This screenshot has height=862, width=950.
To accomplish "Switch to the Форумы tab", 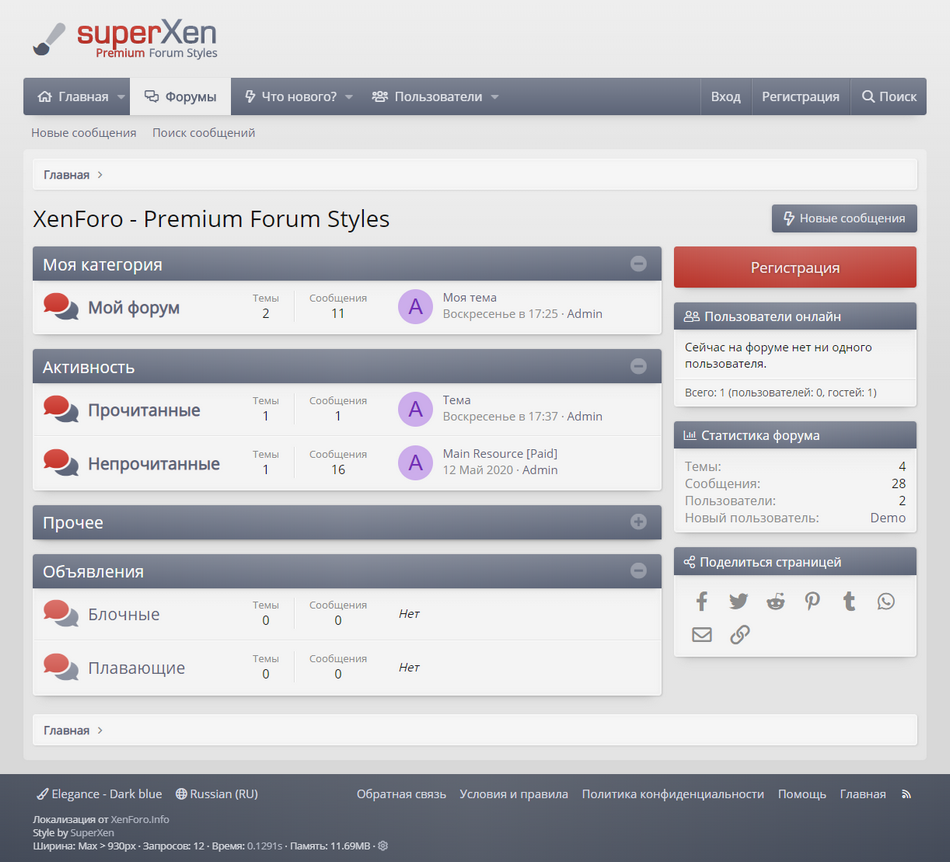I will (x=180, y=97).
